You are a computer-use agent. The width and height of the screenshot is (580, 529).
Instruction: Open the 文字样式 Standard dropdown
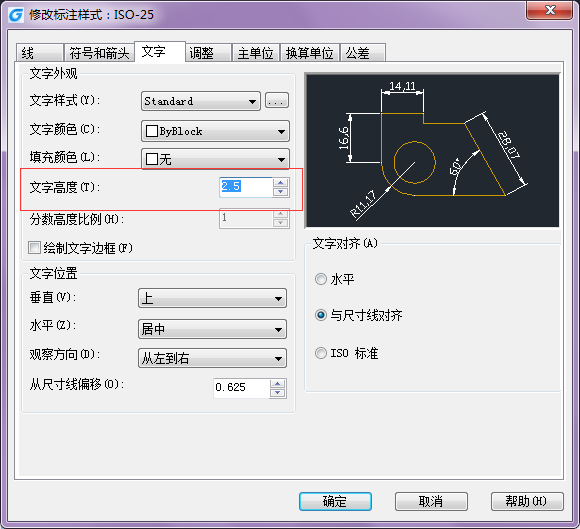[x=201, y=101]
